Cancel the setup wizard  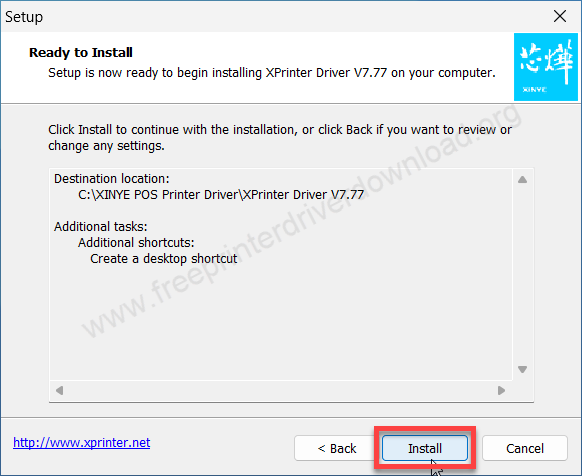[525, 448]
